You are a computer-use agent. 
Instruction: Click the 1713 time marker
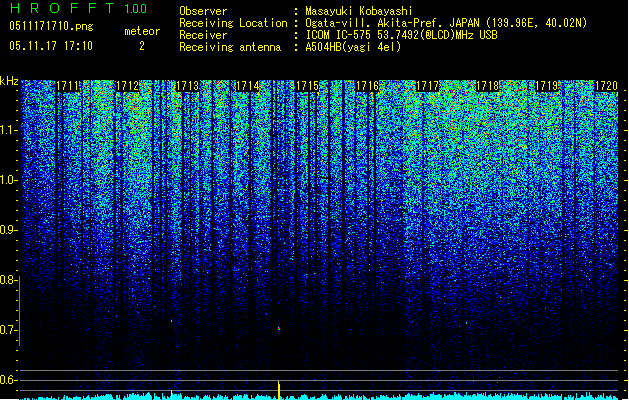(188, 86)
